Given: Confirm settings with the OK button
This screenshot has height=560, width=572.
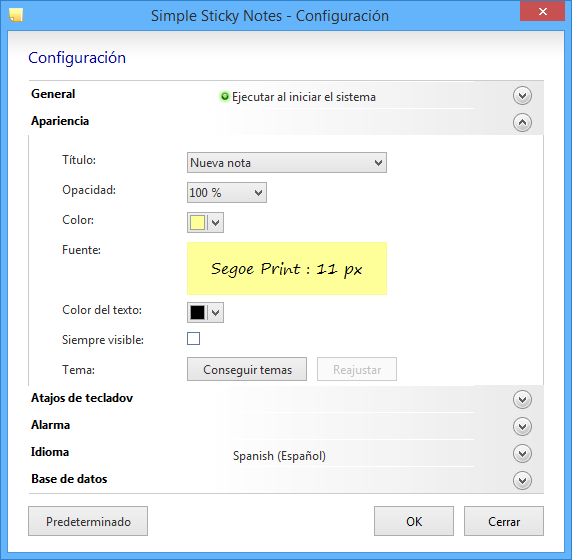Looking at the screenshot, I should 414,521.
